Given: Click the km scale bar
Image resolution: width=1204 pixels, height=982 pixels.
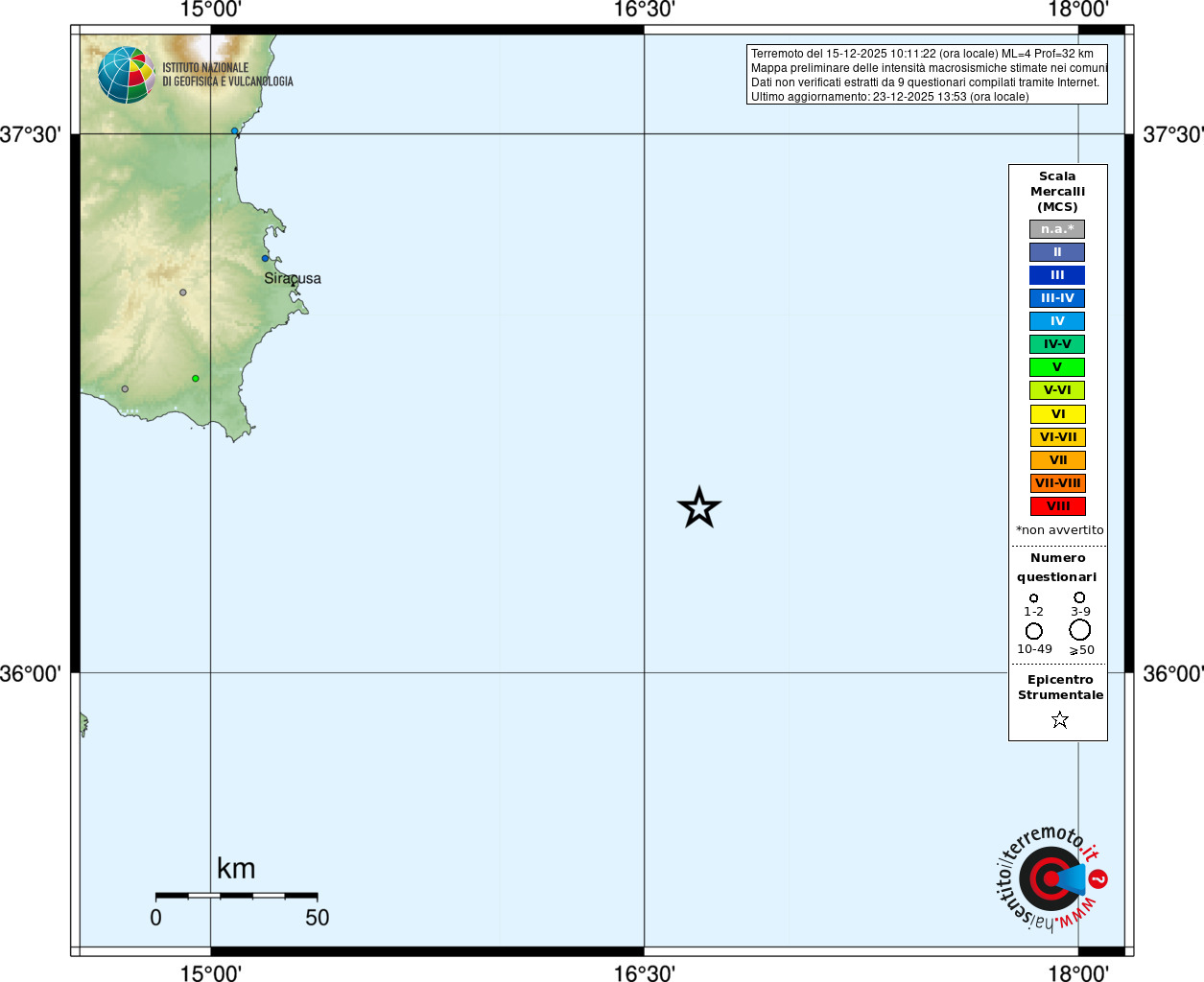Looking at the screenshot, I should tap(236, 896).
